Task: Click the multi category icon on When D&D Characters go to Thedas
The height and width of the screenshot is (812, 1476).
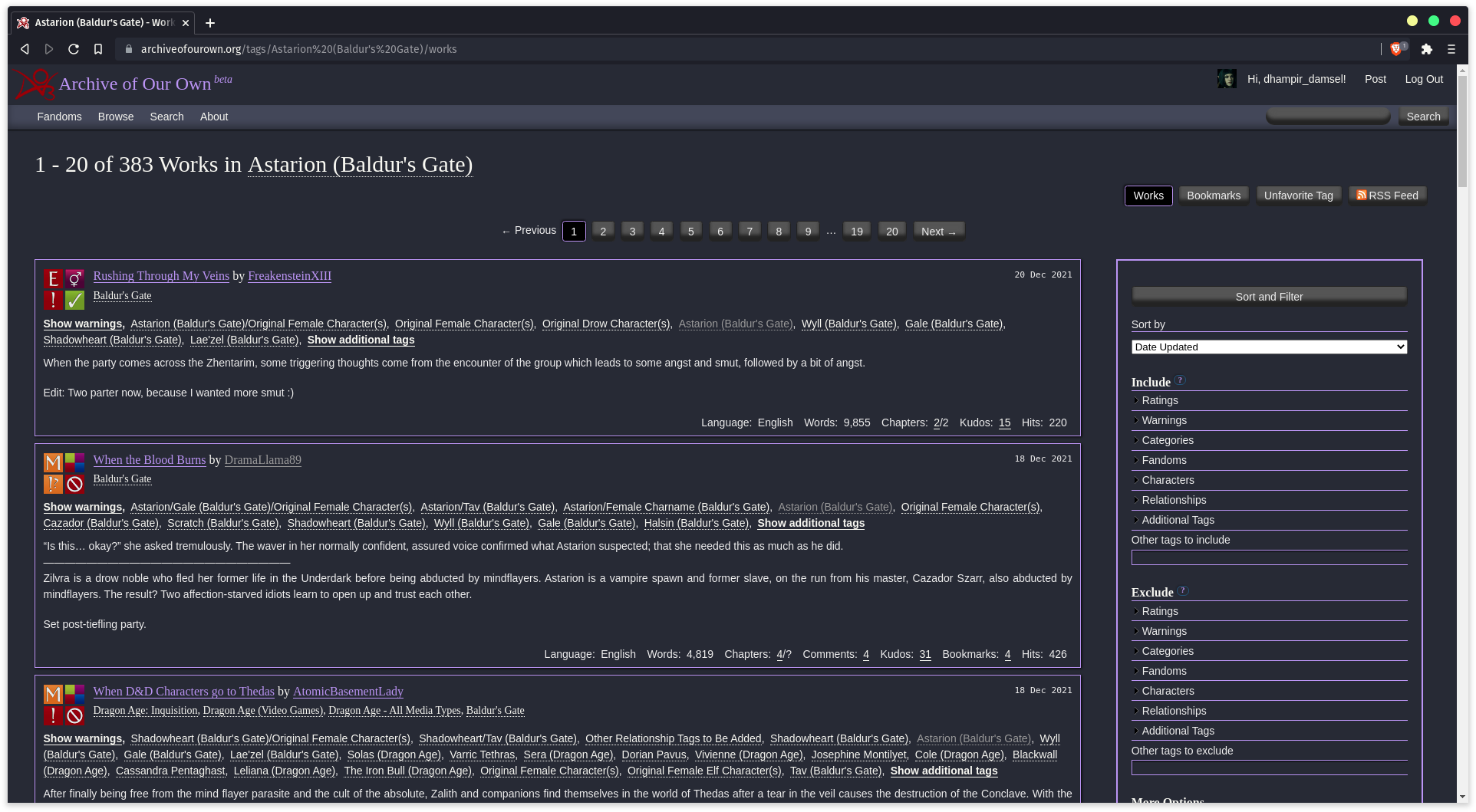Action: coord(74,694)
